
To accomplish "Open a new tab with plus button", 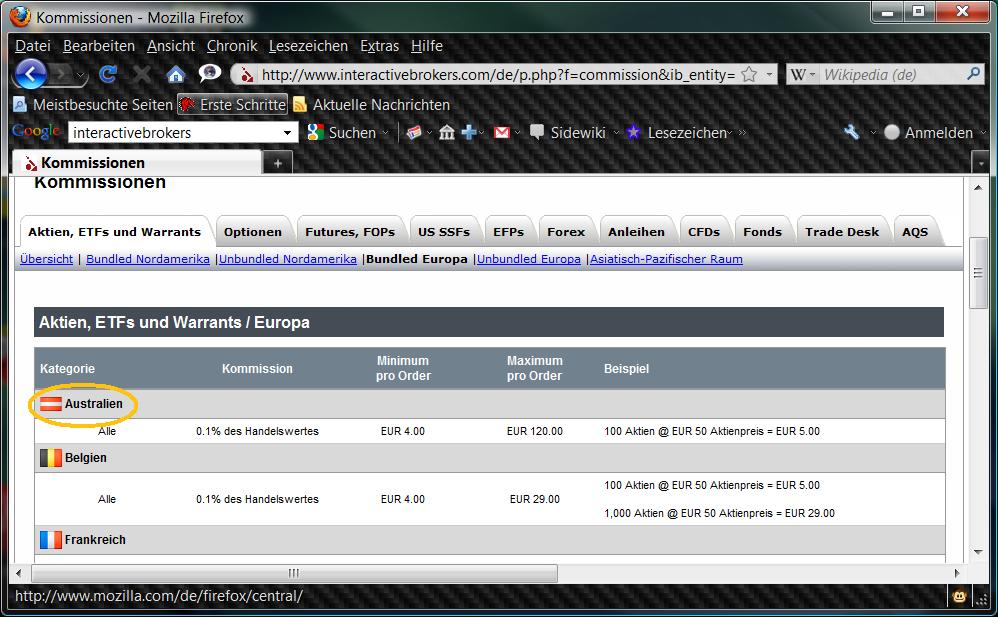I will (x=278, y=163).
